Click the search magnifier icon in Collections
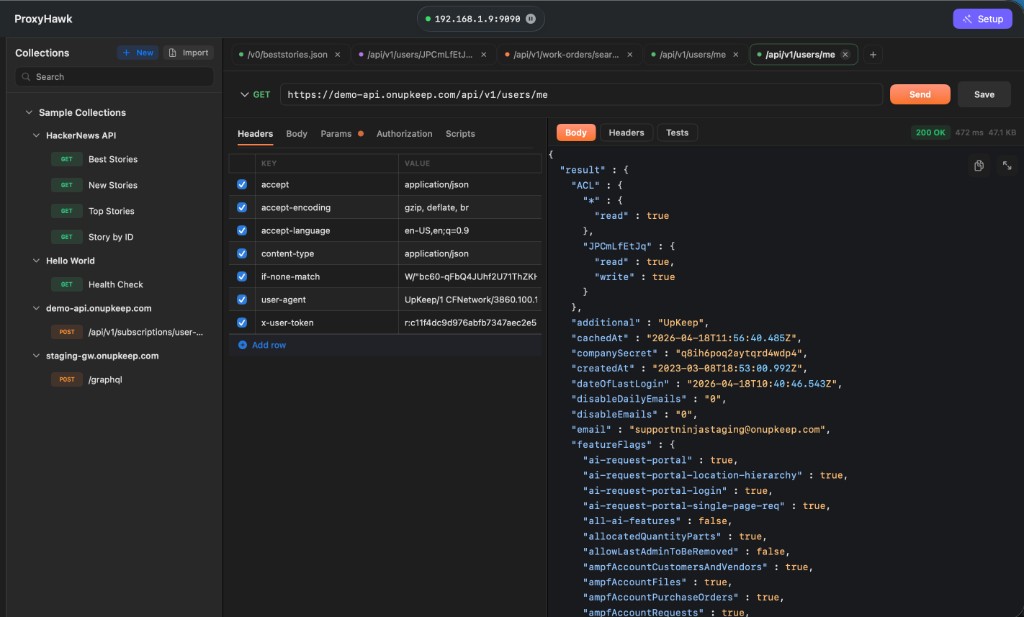 tap(26, 77)
